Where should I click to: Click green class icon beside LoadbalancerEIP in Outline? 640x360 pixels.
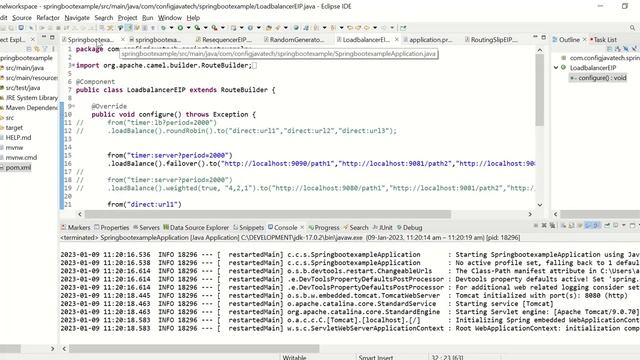[x=564, y=68]
